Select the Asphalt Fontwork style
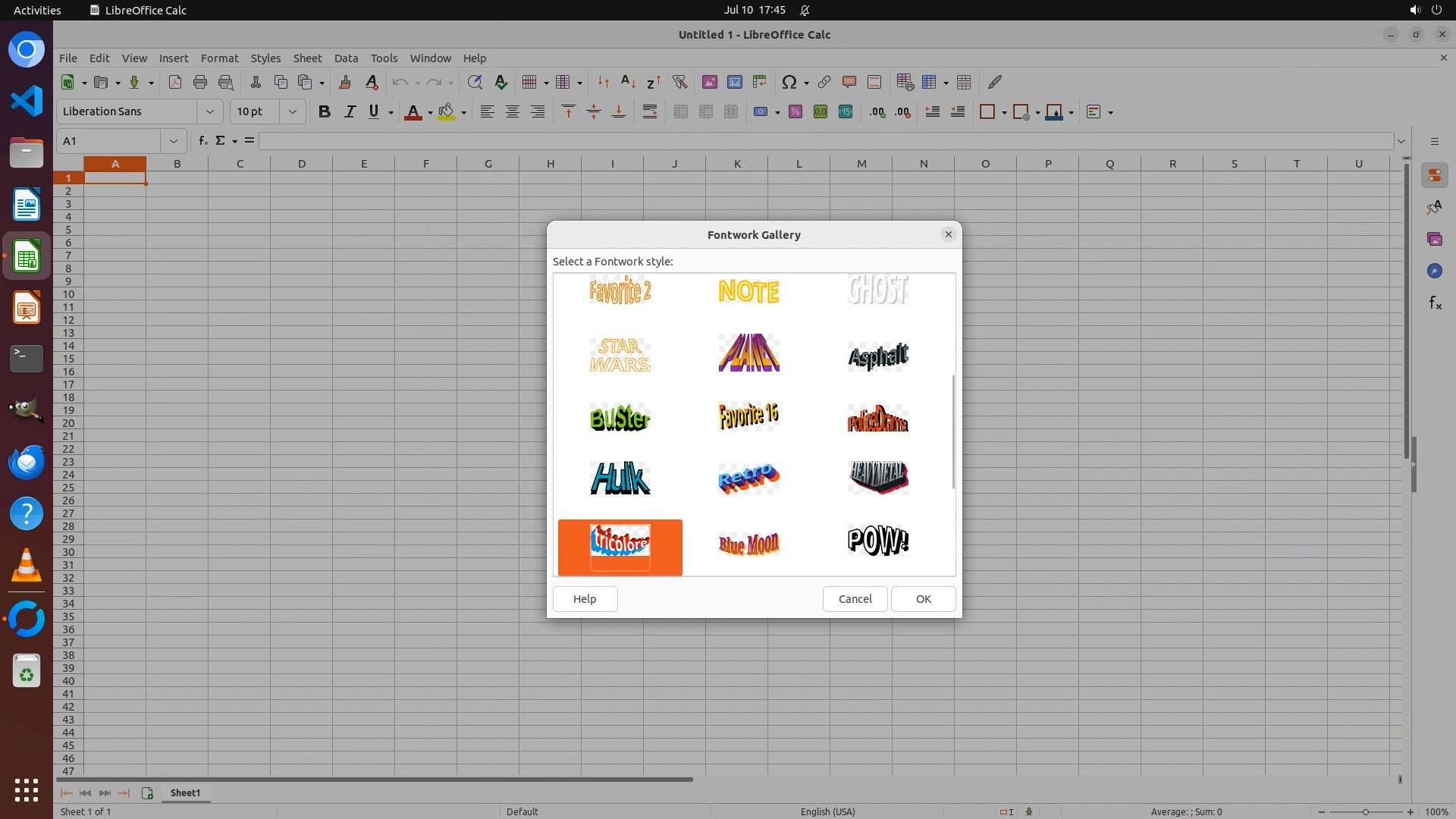Image resolution: width=1456 pixels, height=819 pixels. point(877,356)
